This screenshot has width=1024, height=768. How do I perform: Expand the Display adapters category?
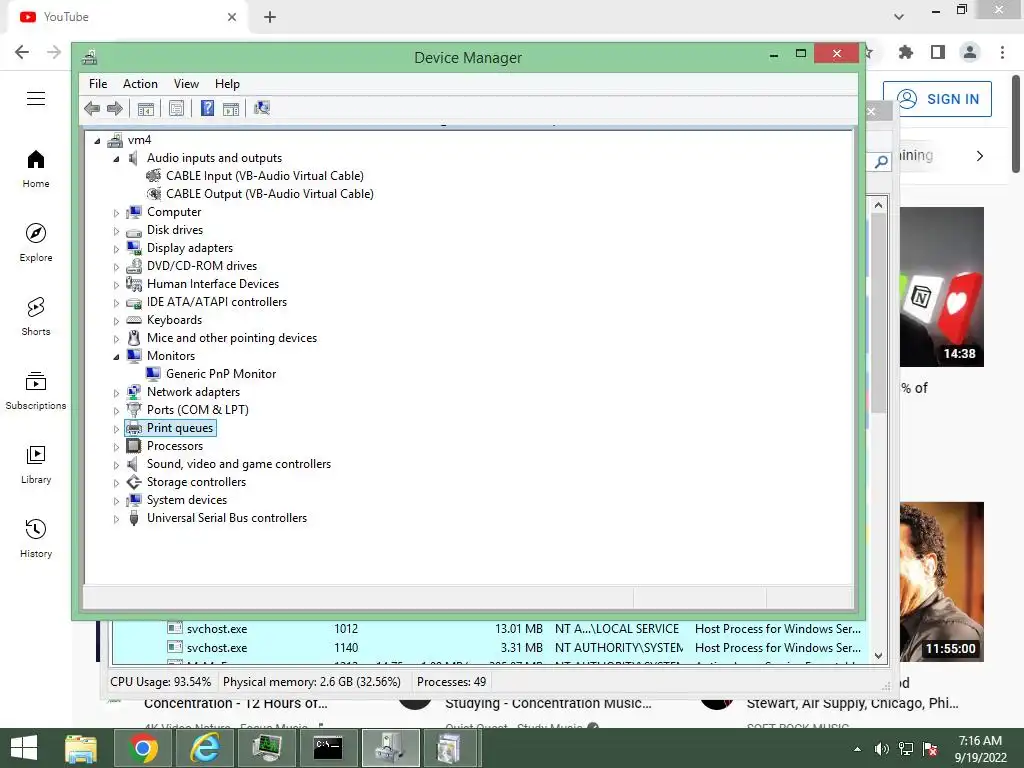pyautogui.click(x=116, y=249)
